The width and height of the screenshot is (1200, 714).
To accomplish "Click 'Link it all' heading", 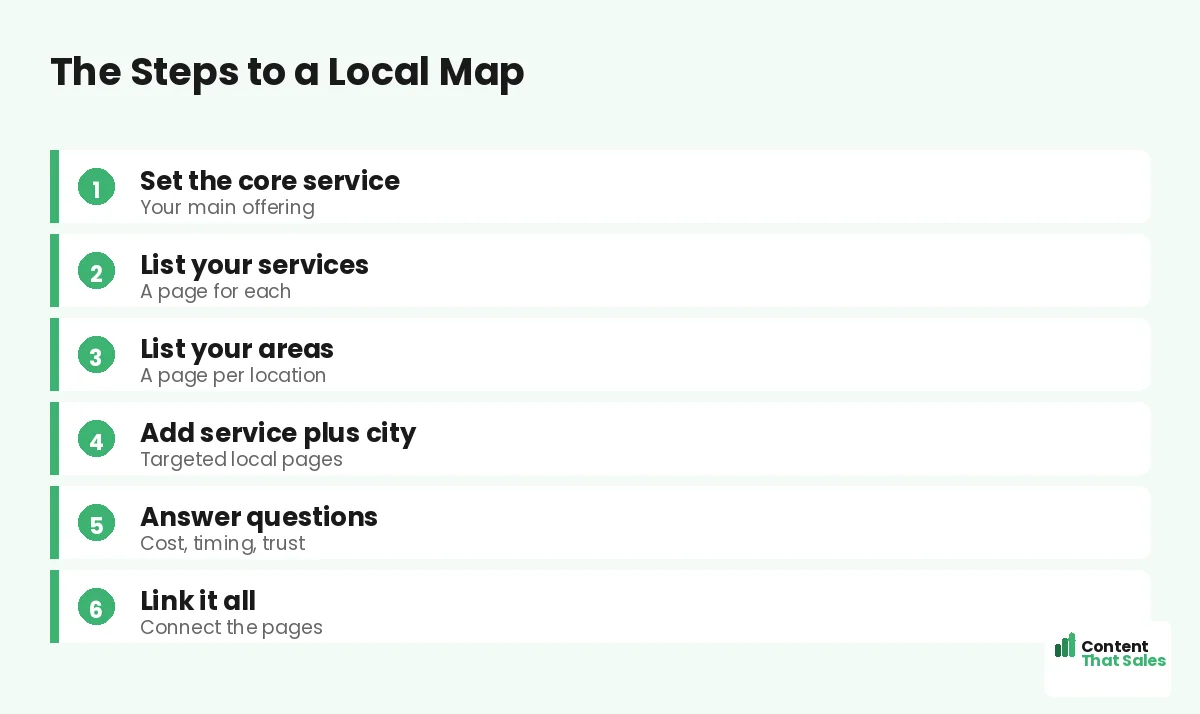I will click(x=198, y=601).
